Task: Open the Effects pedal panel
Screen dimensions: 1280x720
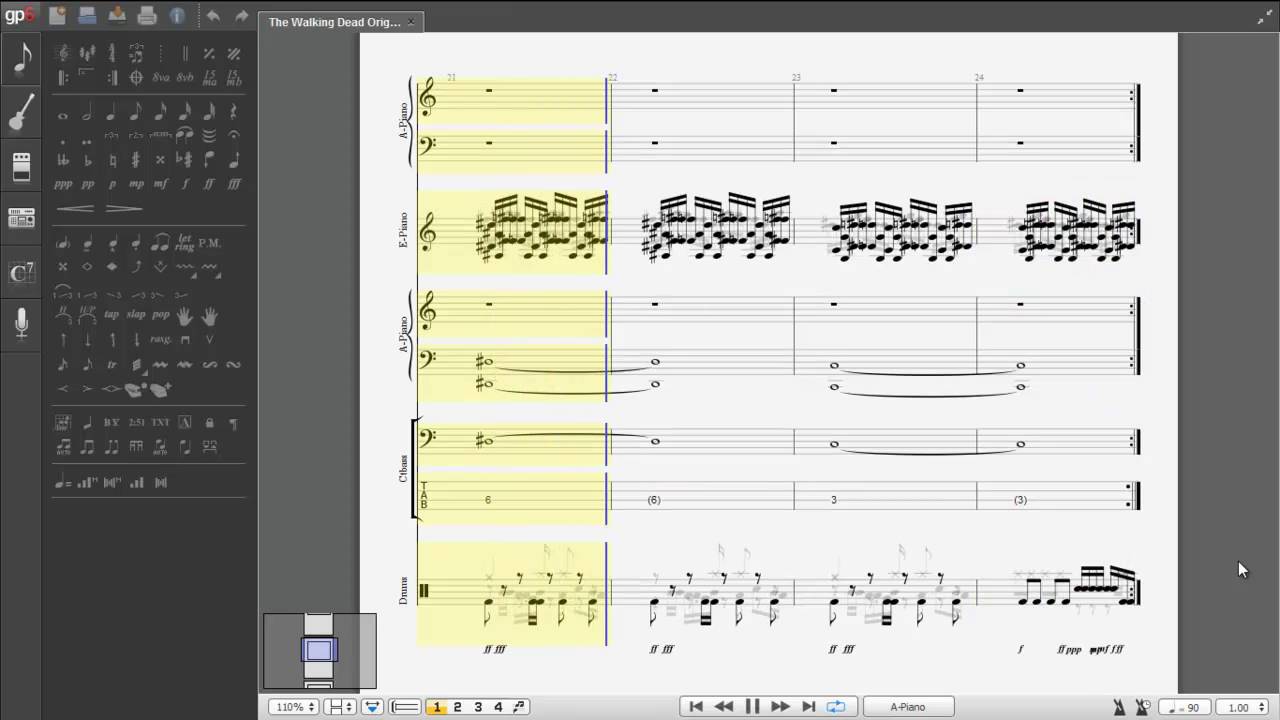Action: point(21,165)
